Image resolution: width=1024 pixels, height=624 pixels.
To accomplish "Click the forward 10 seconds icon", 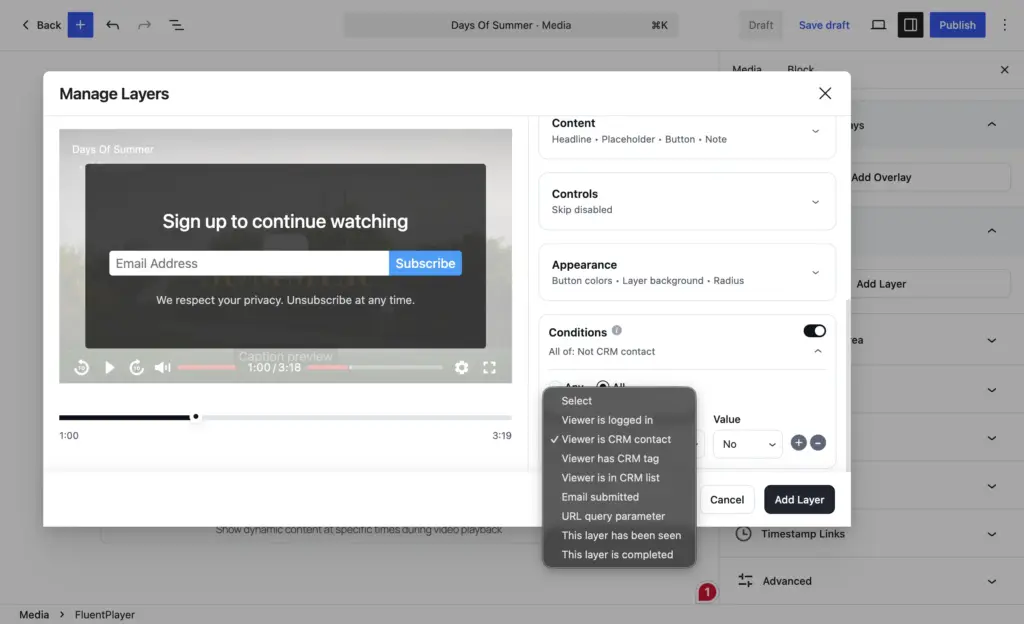I will (x=136, y=367).
